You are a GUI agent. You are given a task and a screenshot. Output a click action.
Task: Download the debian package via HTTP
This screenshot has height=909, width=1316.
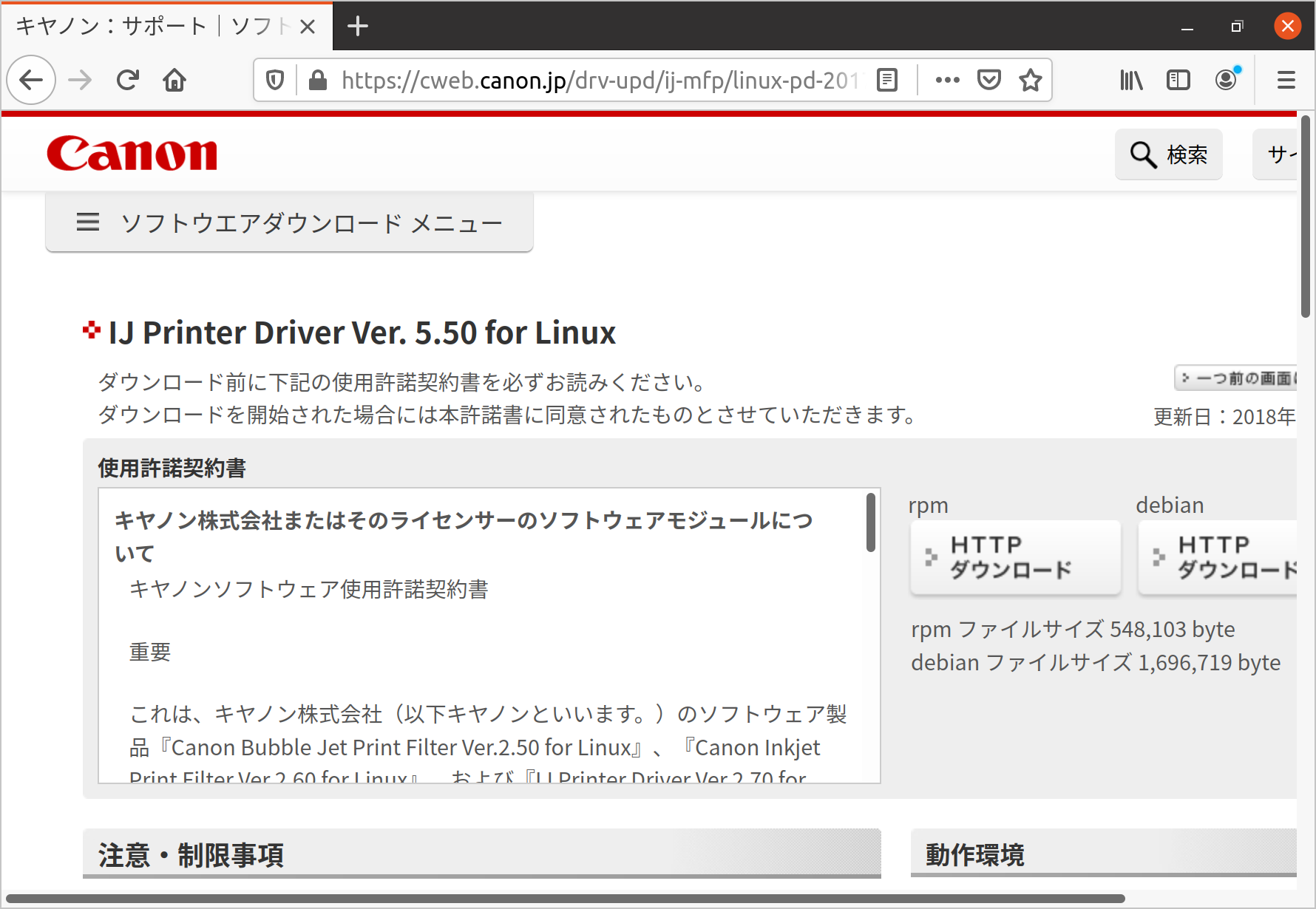tap(1218, 557)
